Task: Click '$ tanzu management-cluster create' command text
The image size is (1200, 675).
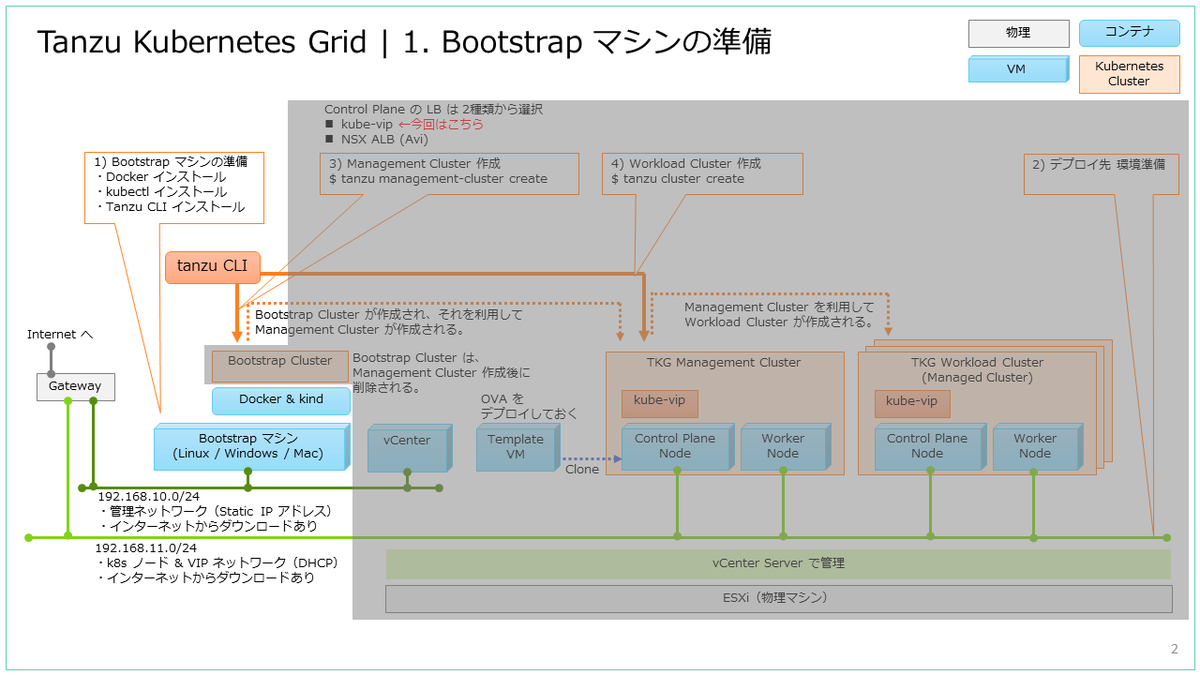Action: pos(438,179)
